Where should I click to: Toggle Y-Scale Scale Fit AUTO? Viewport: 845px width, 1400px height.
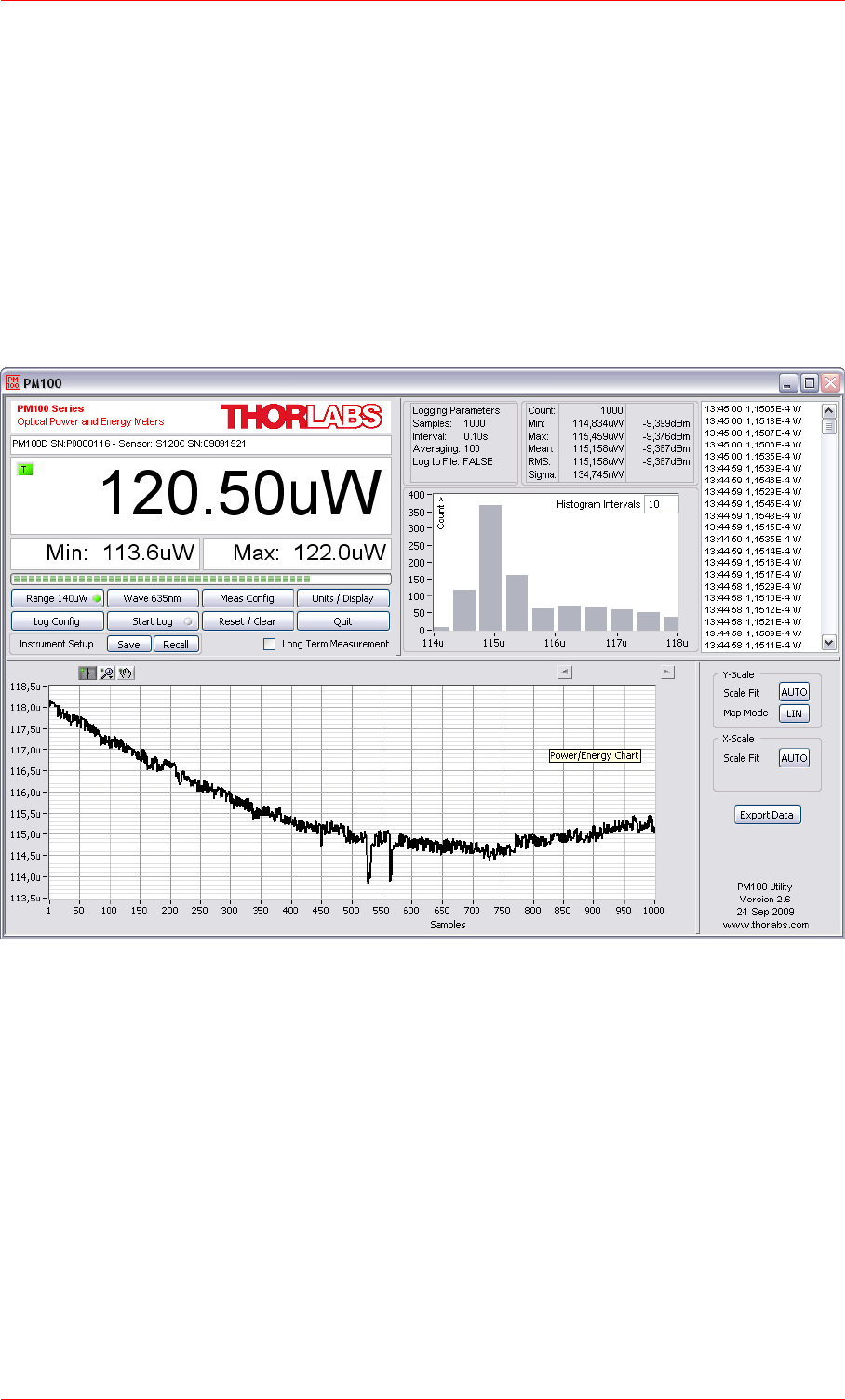point(794,692)
